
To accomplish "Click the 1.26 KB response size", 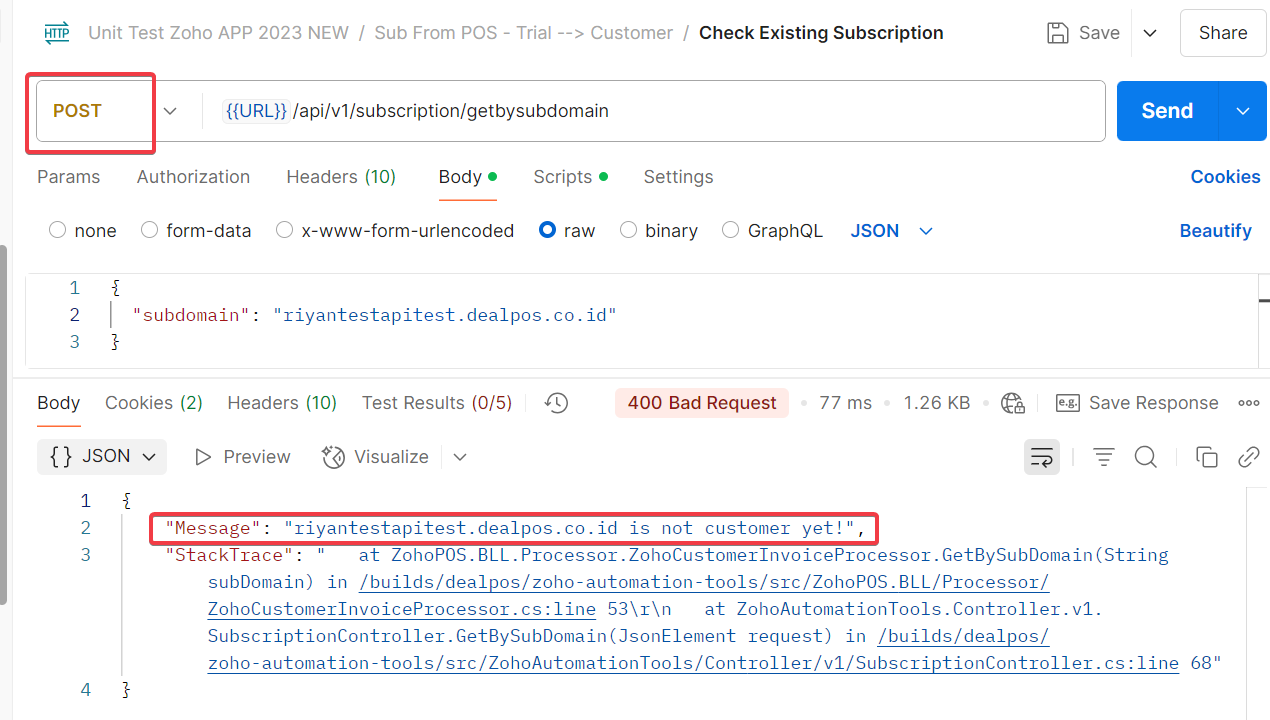I will point(937,403).
